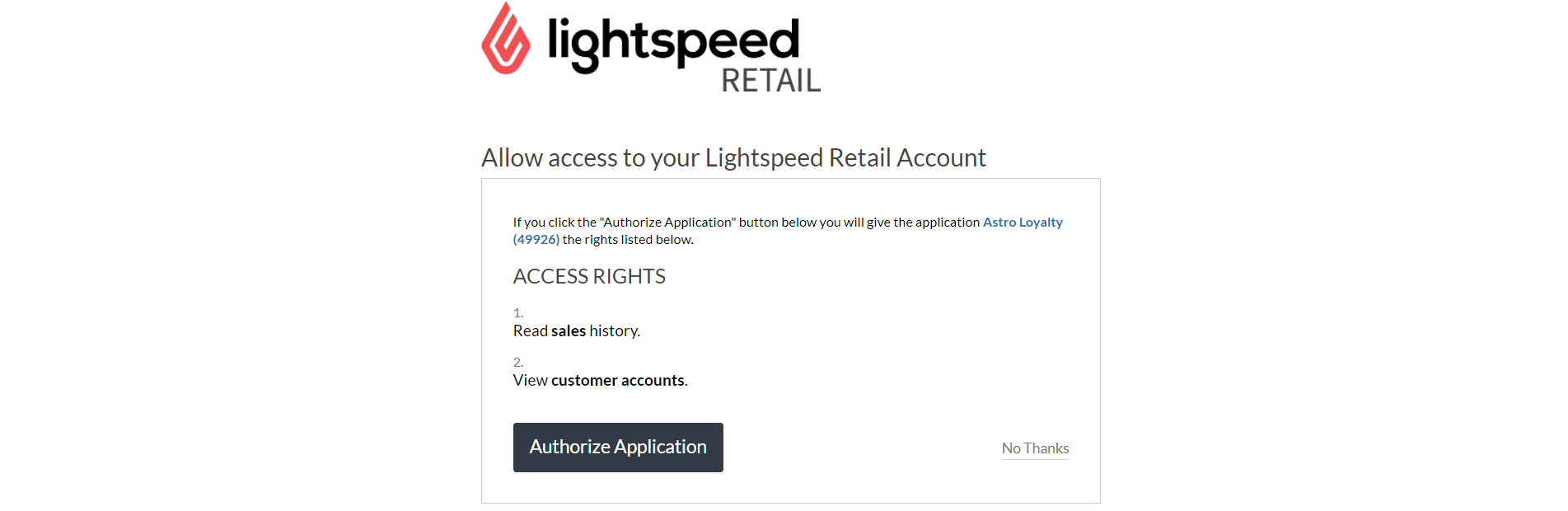Click the sentence starting If you click

788,231
